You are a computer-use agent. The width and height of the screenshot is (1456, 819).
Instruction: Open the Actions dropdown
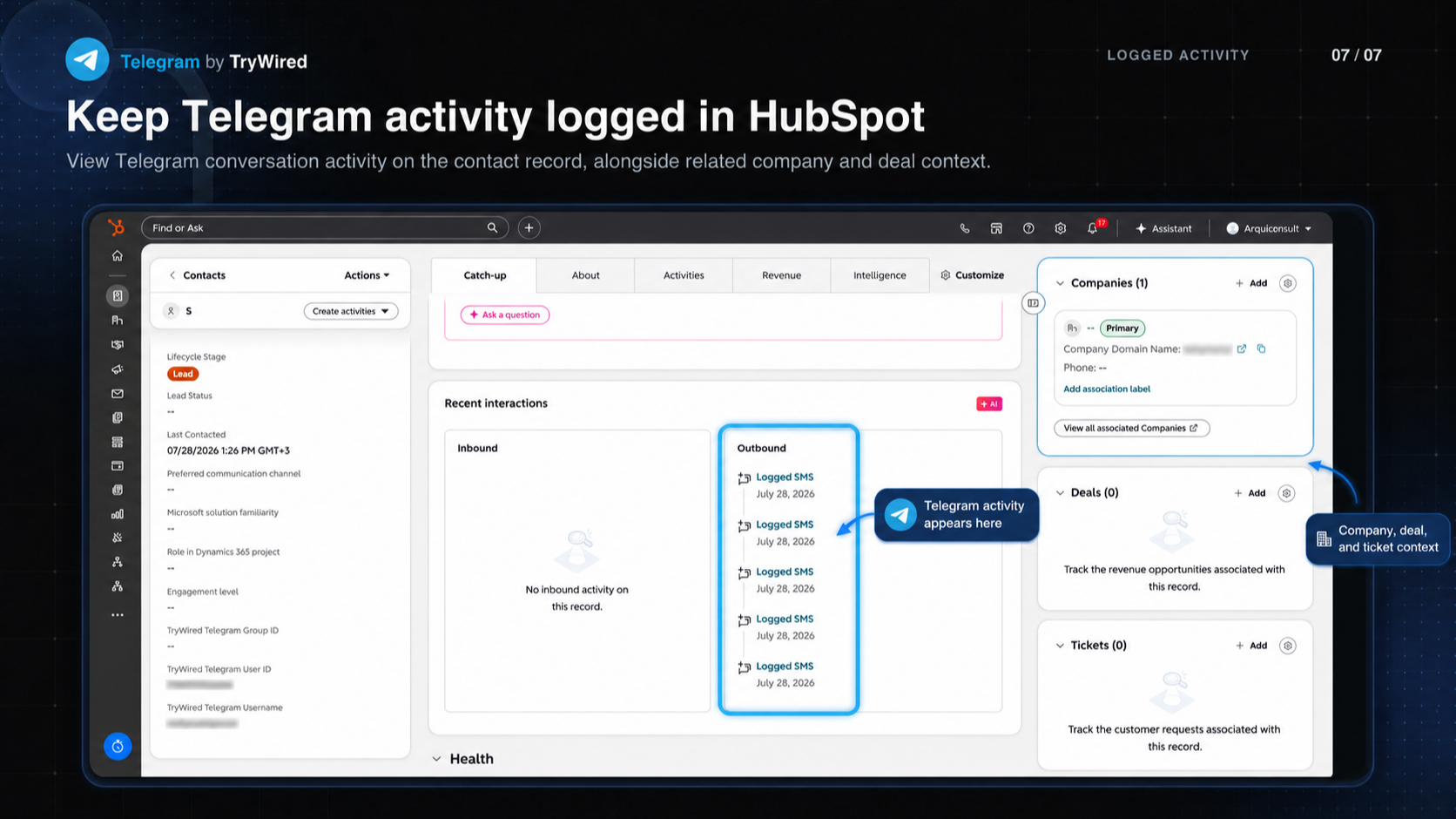(x=367, y=275)
